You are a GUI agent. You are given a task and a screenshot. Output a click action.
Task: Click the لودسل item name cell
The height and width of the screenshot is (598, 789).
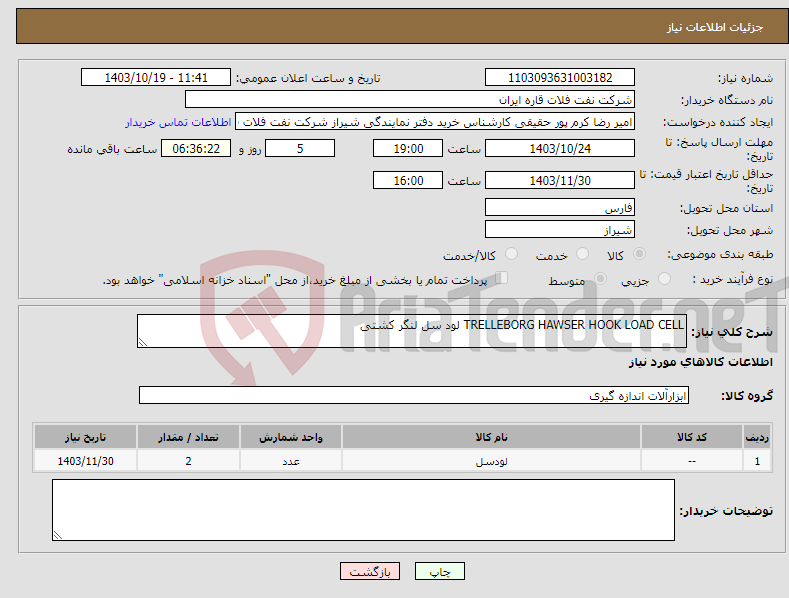[491, 461]
